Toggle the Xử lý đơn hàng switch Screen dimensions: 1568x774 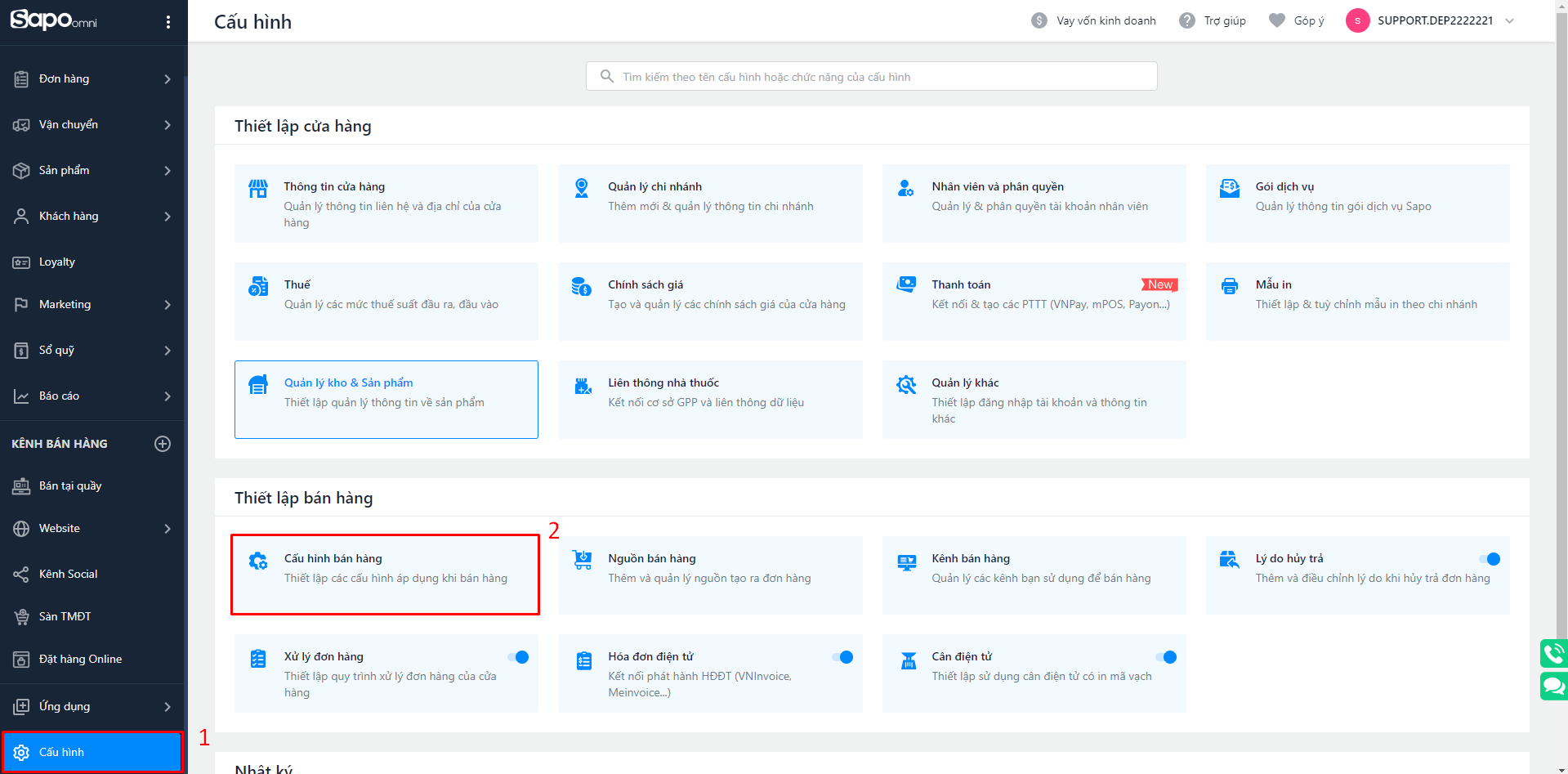(x=518, y=657)
